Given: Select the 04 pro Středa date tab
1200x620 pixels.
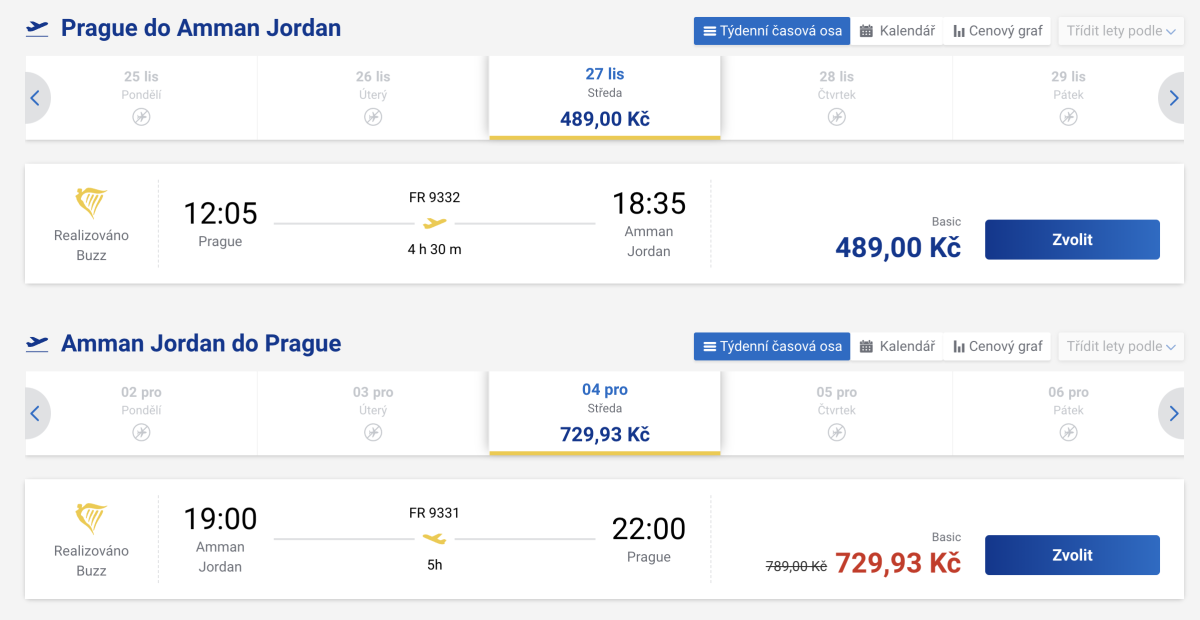Looking at the screenshot, I should 604,412.
